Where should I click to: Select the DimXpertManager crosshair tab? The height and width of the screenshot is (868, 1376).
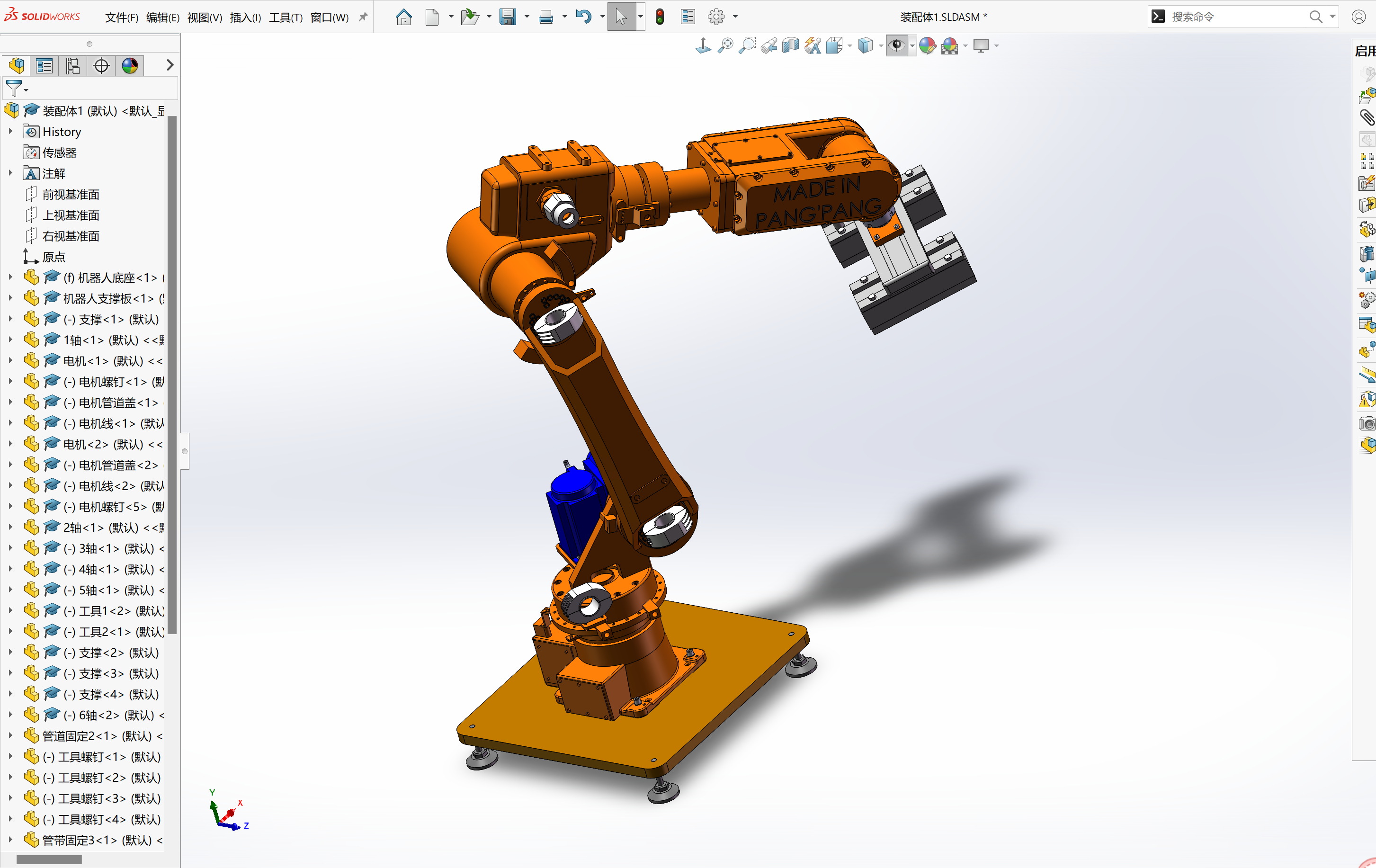point(101,66)
